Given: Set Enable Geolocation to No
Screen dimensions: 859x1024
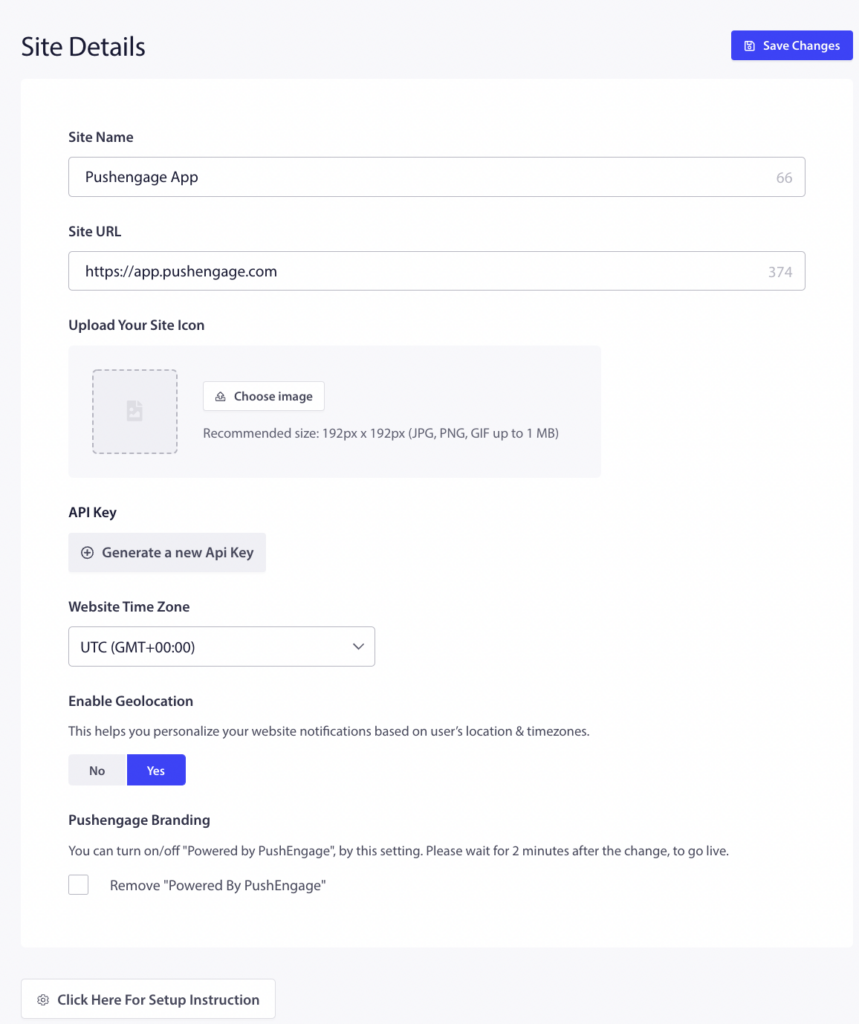Looking at the screenshot, I should [x=97, y=770].
